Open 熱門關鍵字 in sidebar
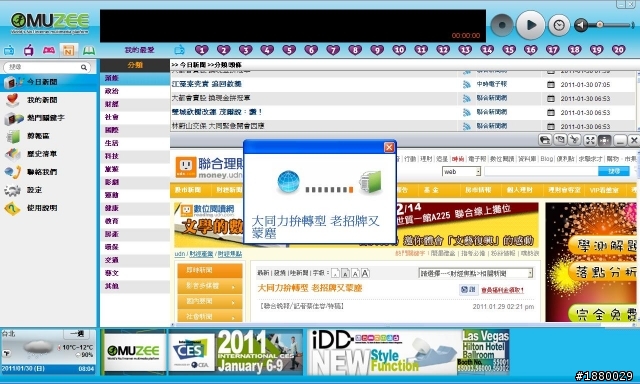The height and width of the screenshot is (384, 640). (x=48, y=118)
